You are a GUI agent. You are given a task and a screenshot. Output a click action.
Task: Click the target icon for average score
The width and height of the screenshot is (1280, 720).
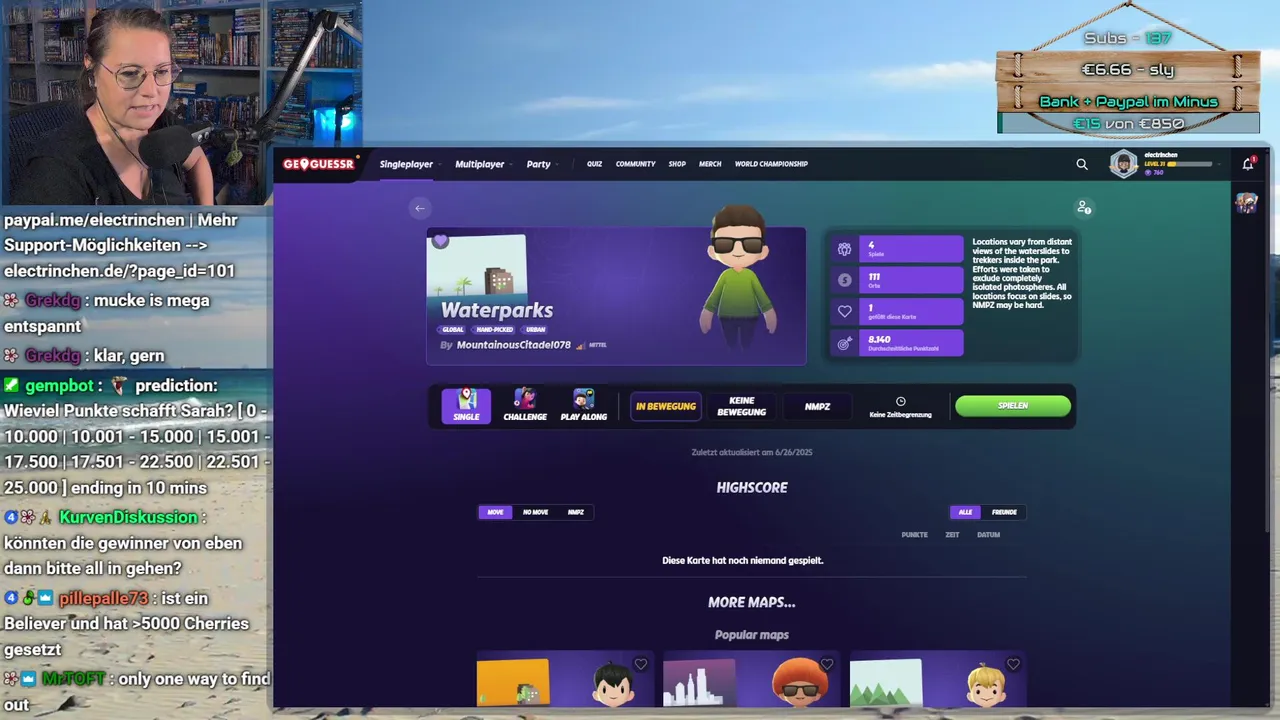845,343
